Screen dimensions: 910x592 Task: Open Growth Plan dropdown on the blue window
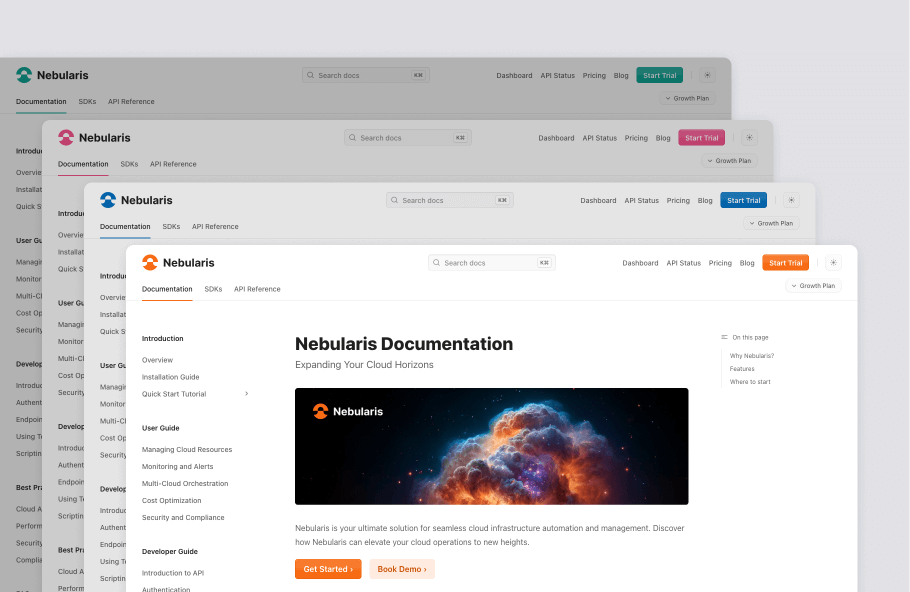[x=771, y=222]
